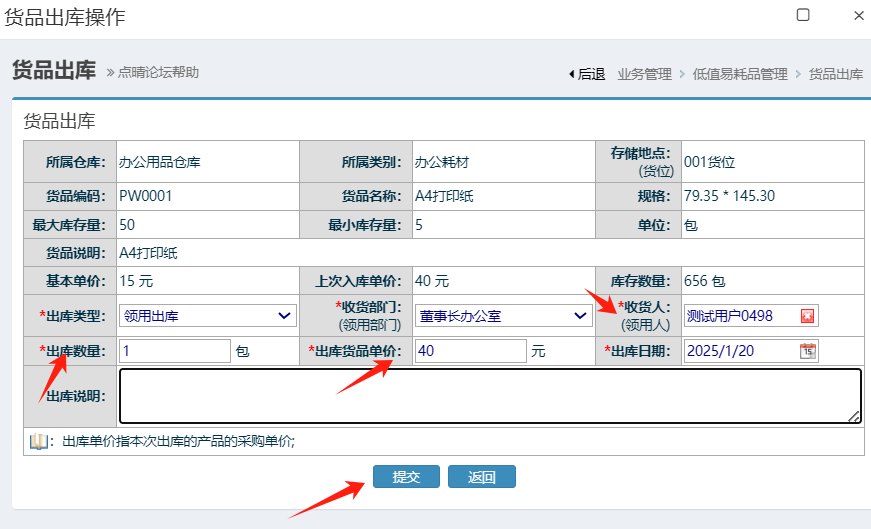Click the 出库货品单价 price field
871x529 pixels.
coord(470,351)
